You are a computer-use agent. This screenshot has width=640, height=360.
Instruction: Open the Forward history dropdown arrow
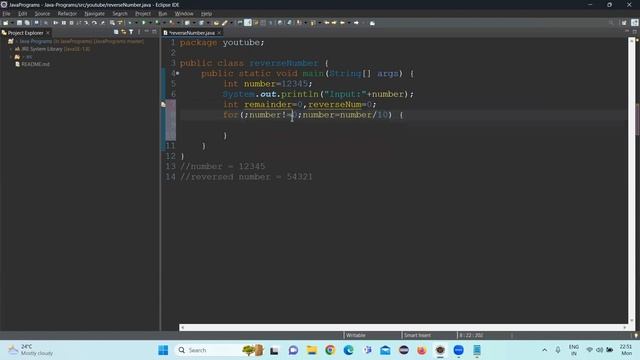(x=363, y=23)
